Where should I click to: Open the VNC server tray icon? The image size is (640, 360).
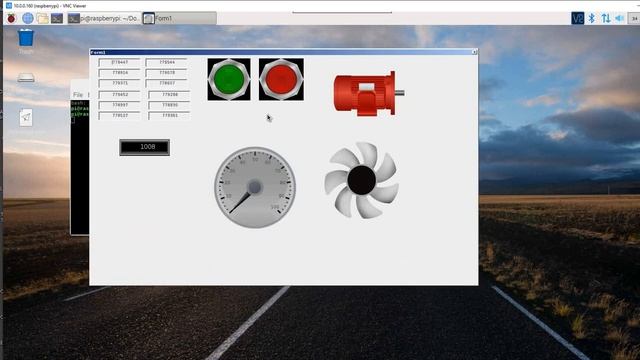pyautogui.click(x=577, y=18)
